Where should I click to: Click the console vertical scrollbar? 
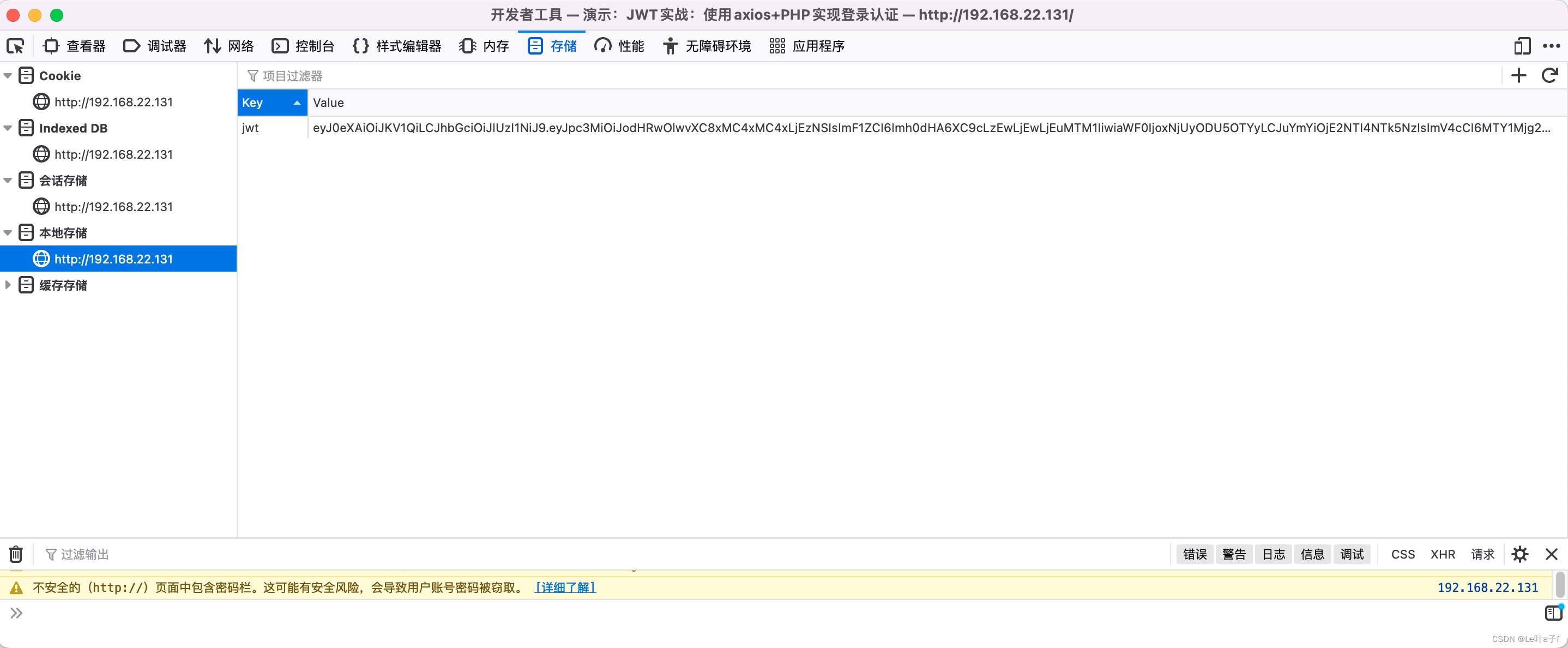[1560, 584]
